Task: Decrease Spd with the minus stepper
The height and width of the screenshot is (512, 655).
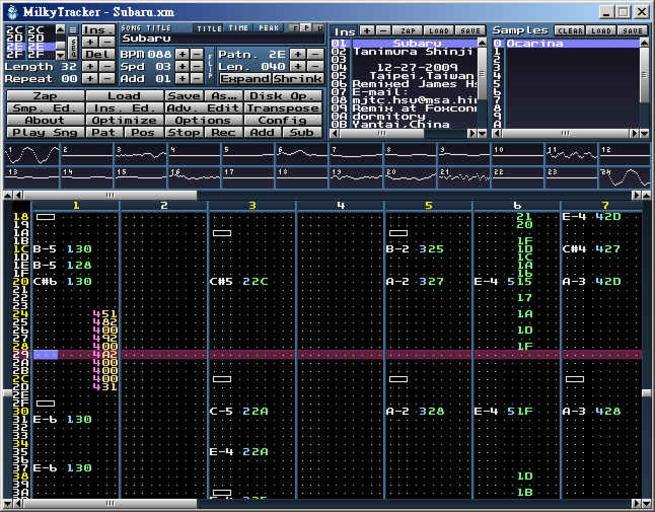Action: pos(196,65)
